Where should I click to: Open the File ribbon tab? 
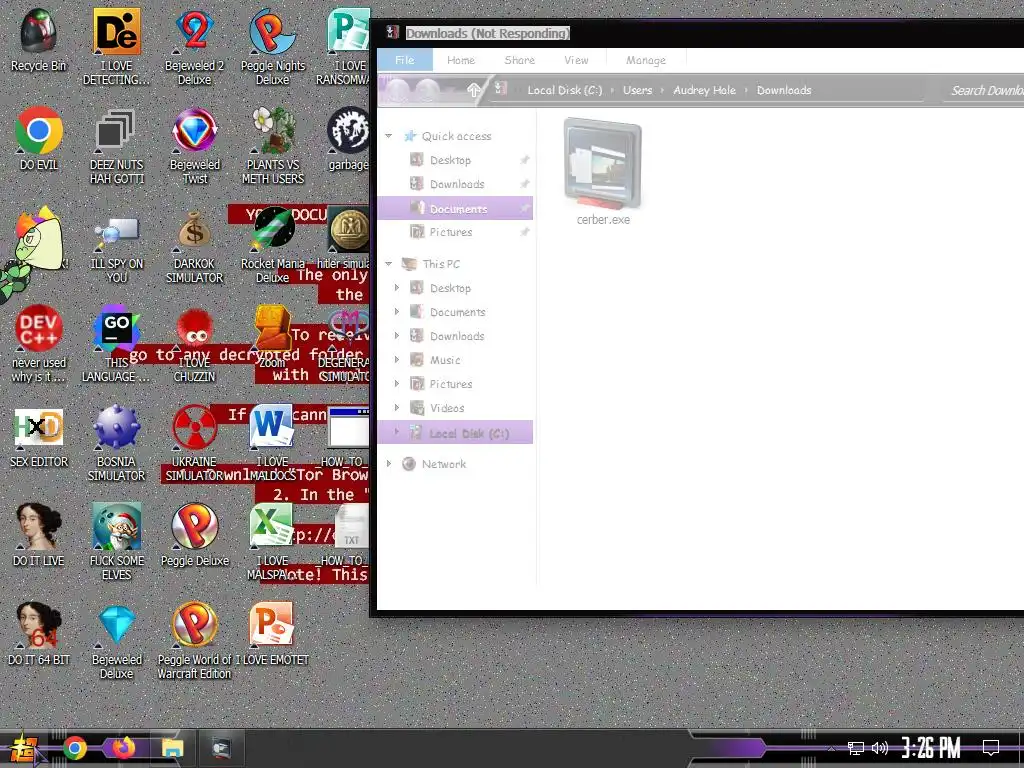coord(405,59)
